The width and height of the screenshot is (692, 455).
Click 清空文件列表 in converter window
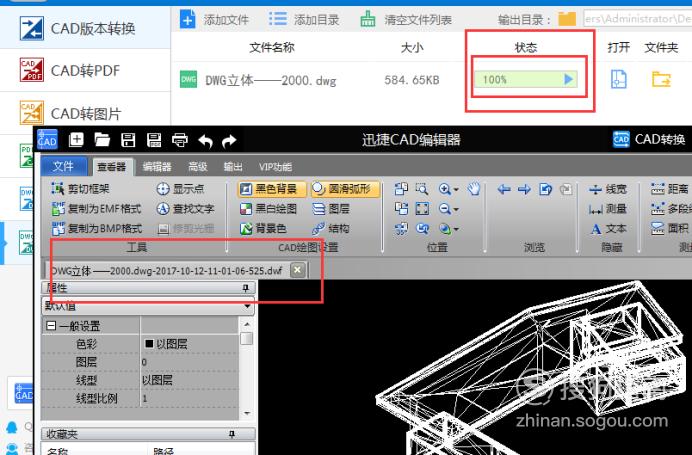point(406,19)
